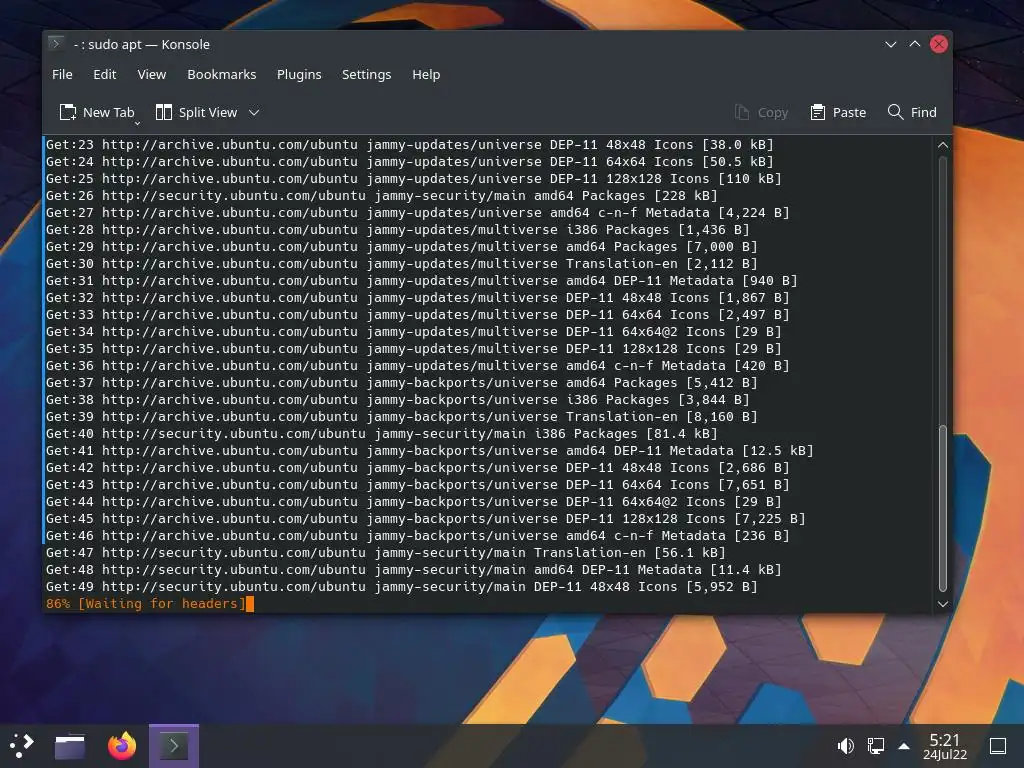The image size is (1024, 768).
Task: Open the Help menu
Action: (x=426, y=74)
